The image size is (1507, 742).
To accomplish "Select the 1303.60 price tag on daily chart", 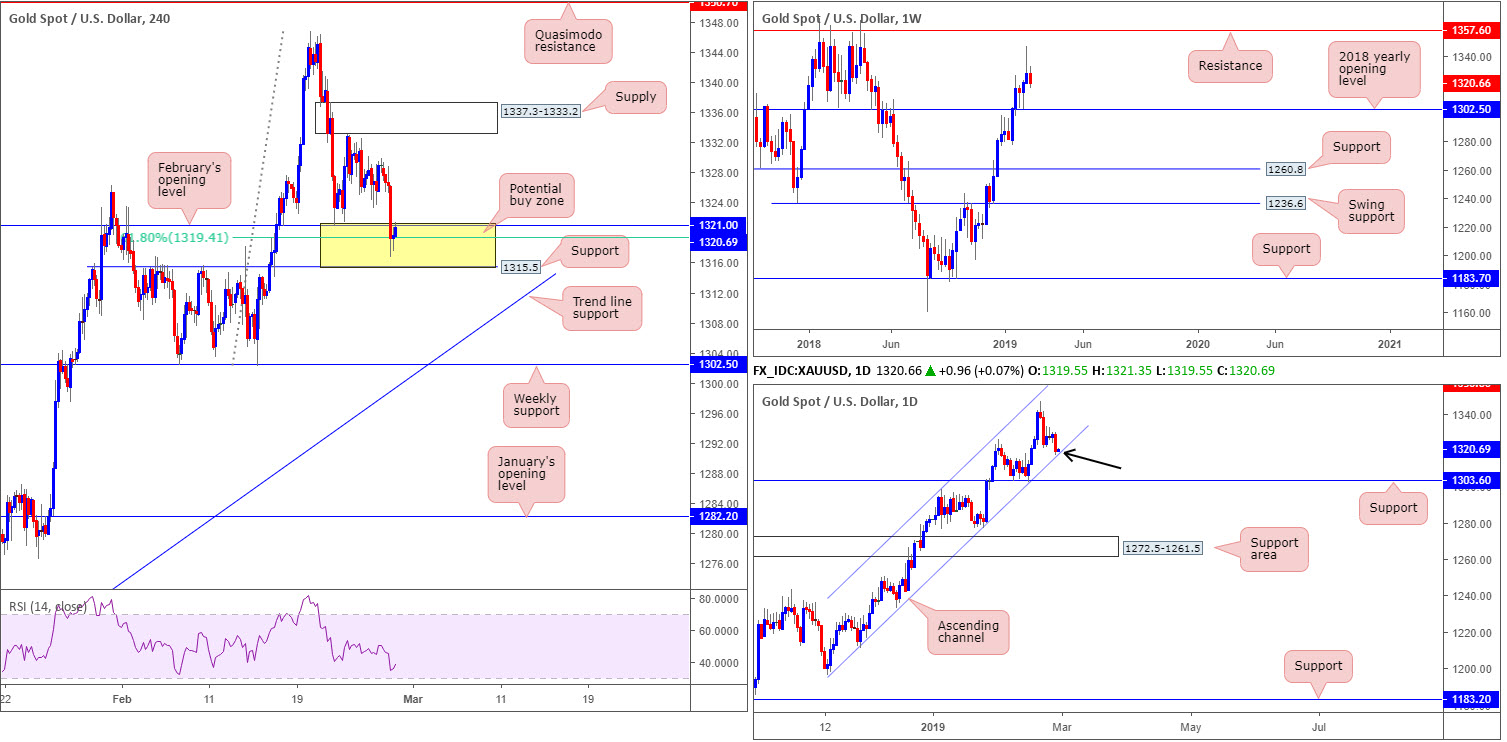I will click(1472, 481).
